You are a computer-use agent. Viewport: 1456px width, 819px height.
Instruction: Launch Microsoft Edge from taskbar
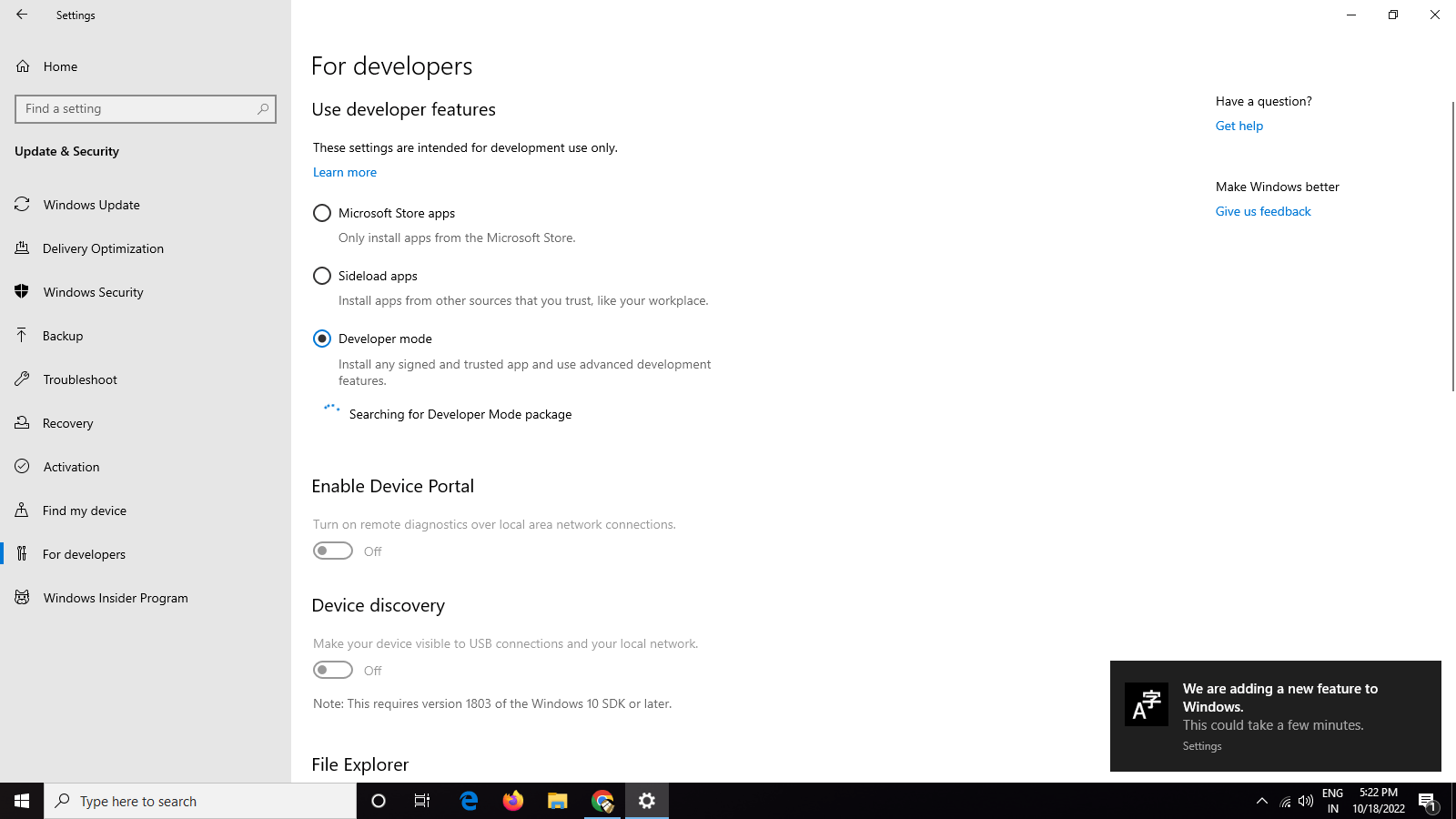tap(469, 801)
